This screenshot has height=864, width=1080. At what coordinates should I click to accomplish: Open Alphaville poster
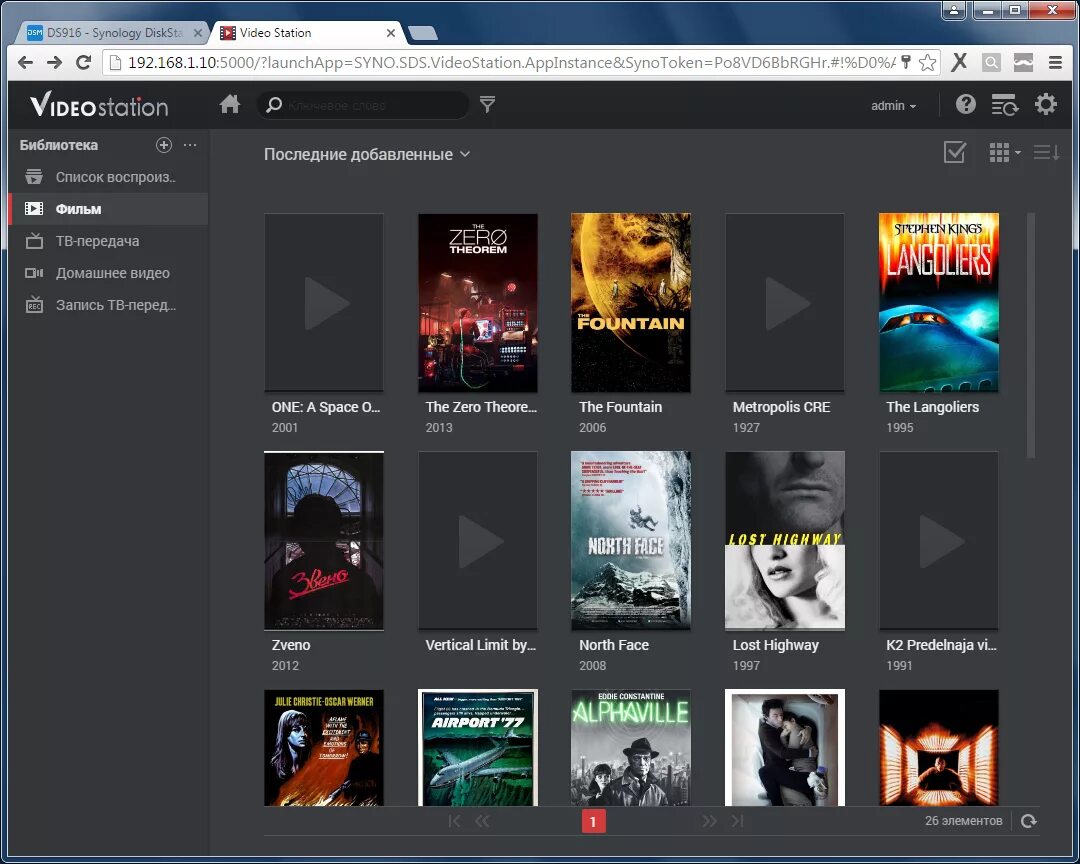631,748
